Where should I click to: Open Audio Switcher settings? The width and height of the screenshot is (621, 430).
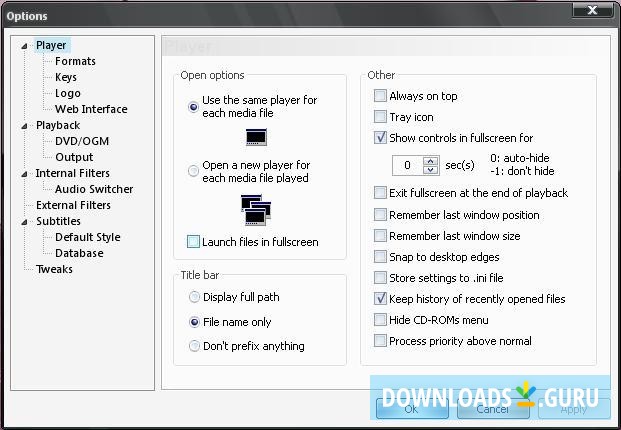coord(94,189)
